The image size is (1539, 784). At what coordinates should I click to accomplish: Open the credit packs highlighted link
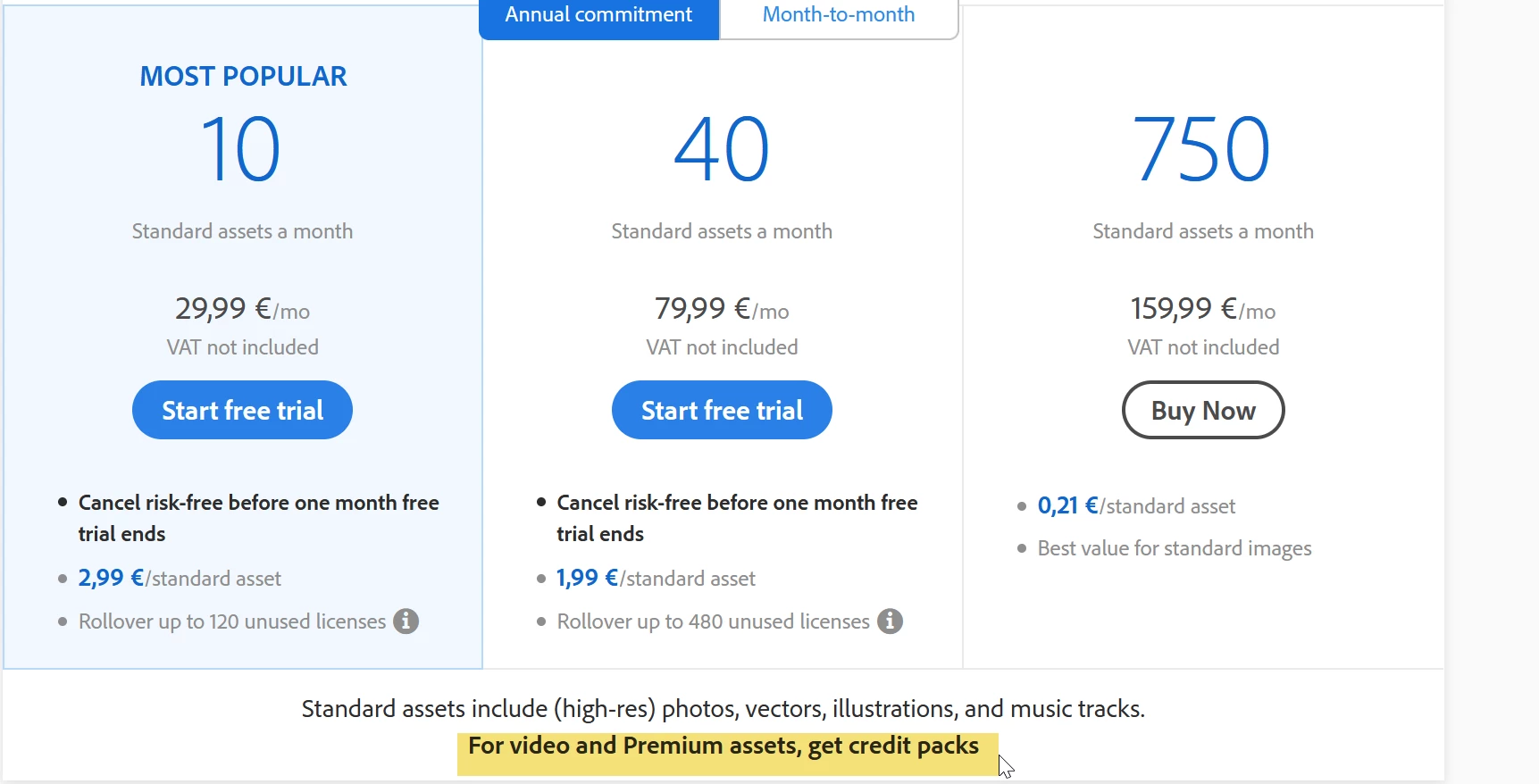pos(723,746)
